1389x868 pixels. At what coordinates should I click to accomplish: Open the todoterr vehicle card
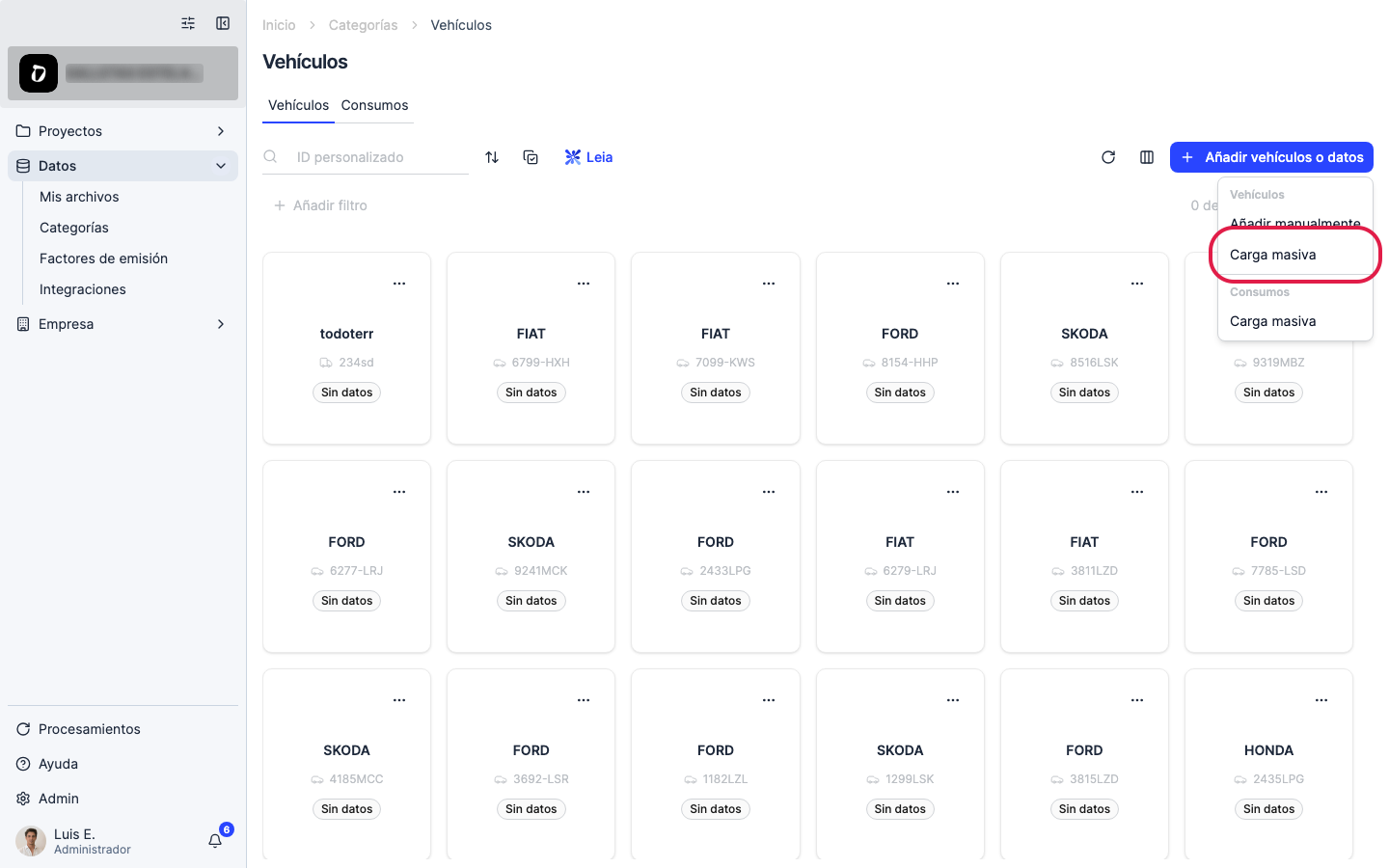[x=346, y=348]
